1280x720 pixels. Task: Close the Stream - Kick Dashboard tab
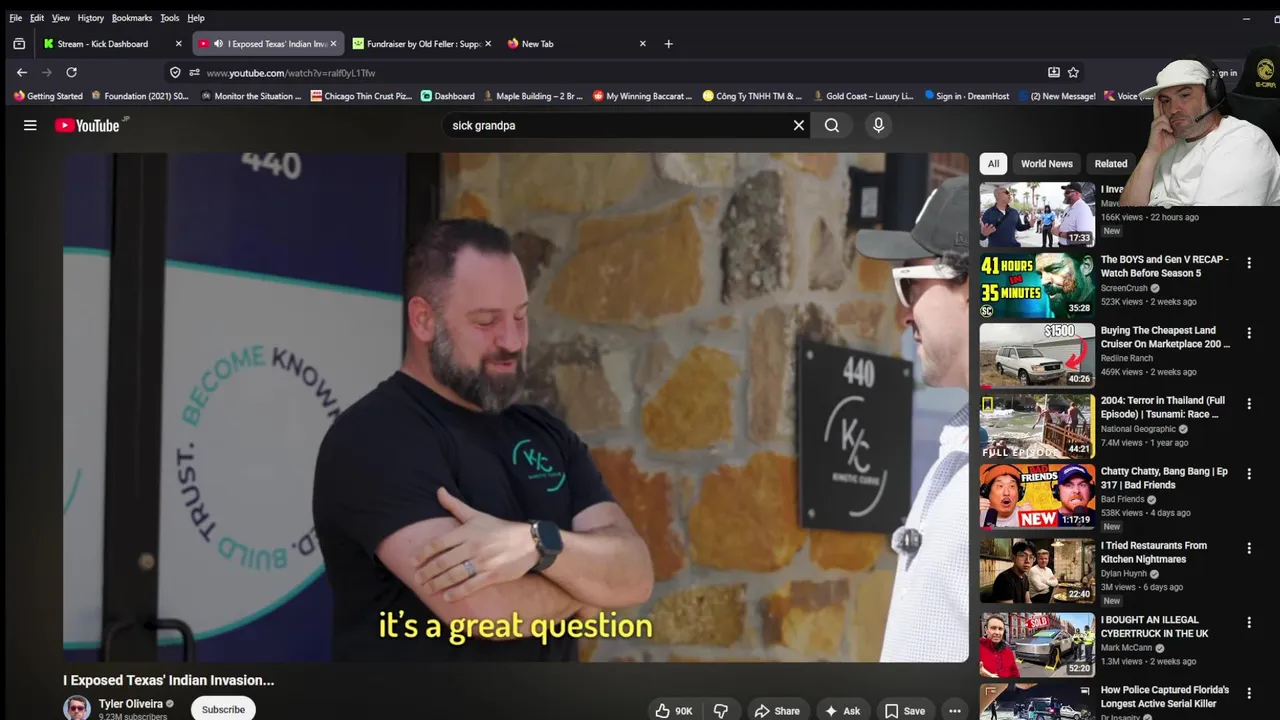[178, 44]
